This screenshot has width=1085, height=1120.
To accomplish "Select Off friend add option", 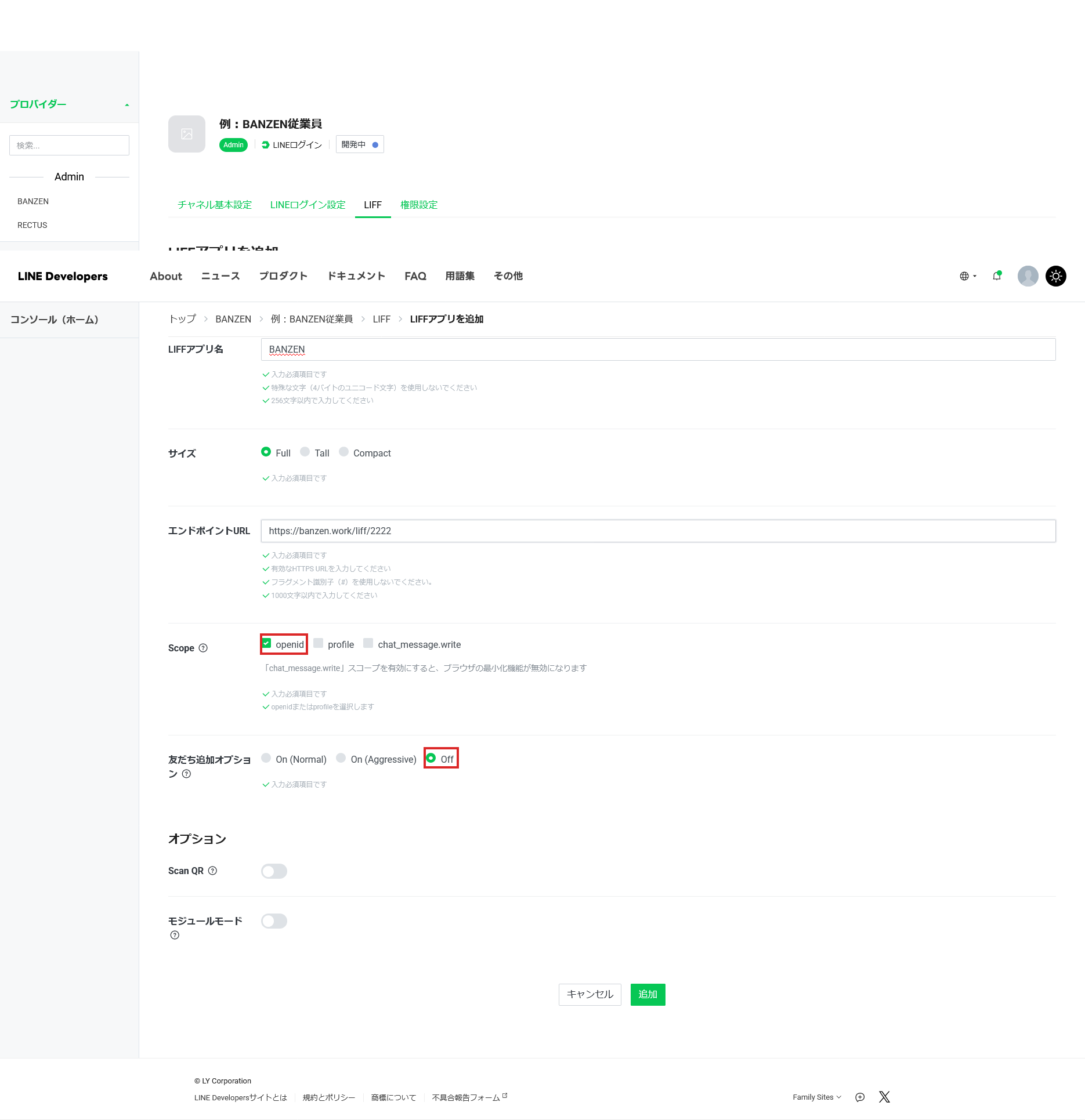I will 431,758.
